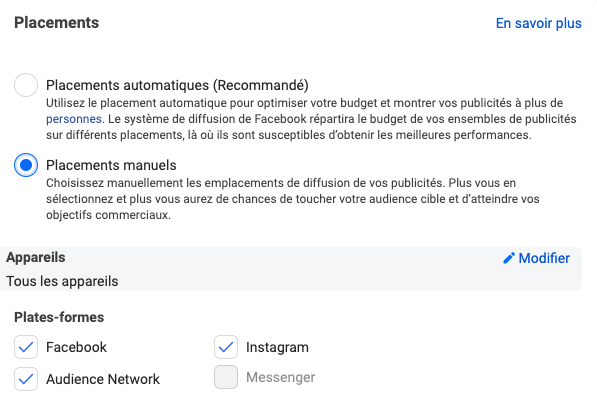
Task: Open the En savoir plus link
Action: coord(538,23)
